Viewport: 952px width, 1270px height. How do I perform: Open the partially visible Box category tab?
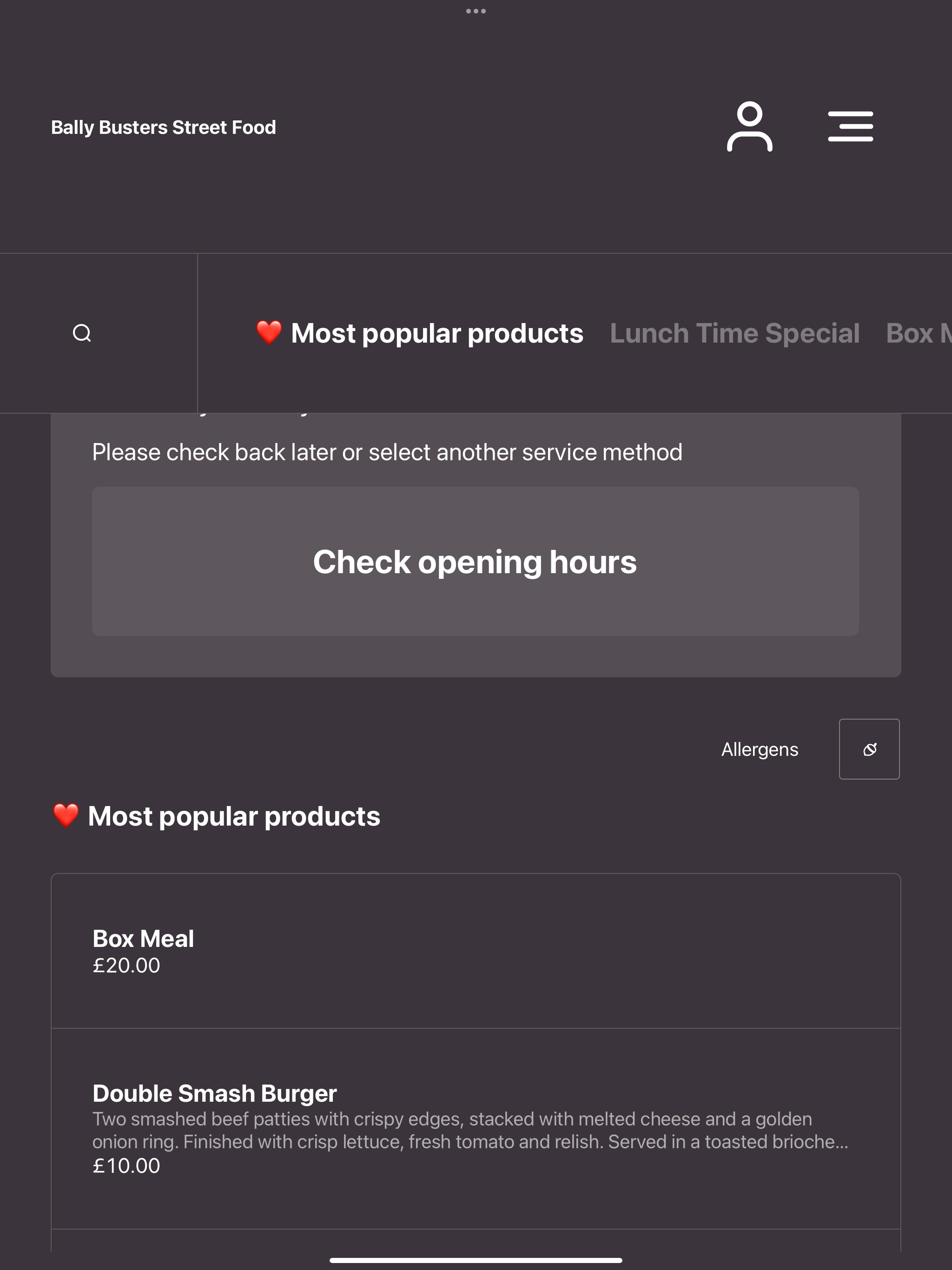click(x=919, y=333)
